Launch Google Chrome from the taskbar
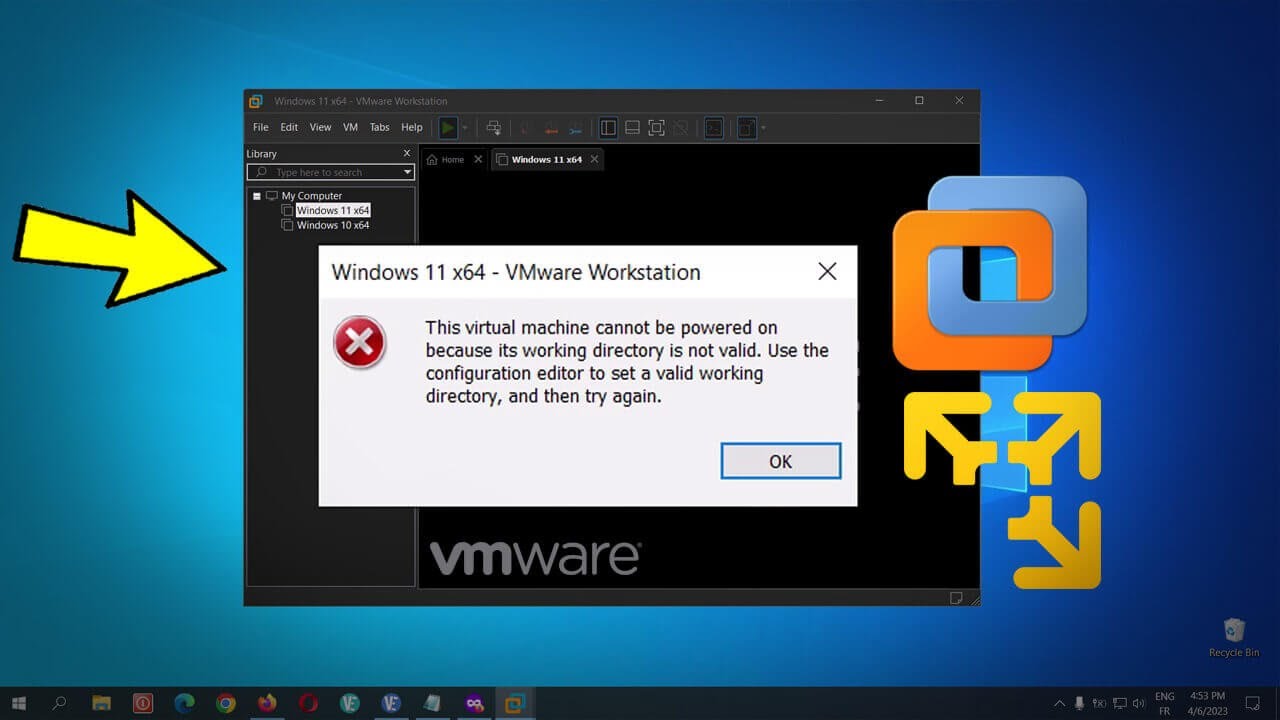Viewport: 1280px width, 720px height. point(226,703)
